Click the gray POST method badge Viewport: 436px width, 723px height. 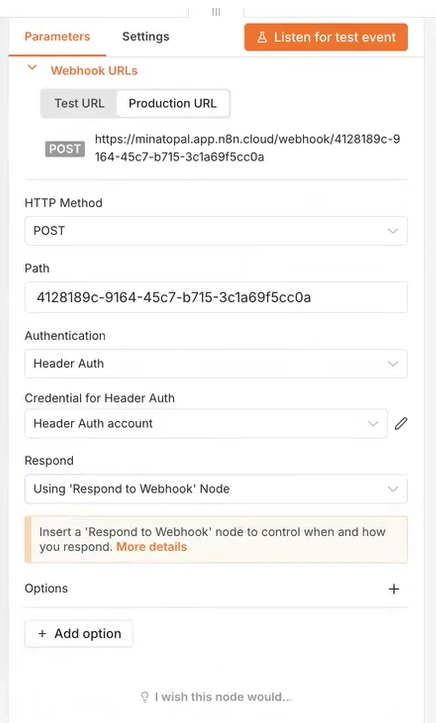coord(65,149)
